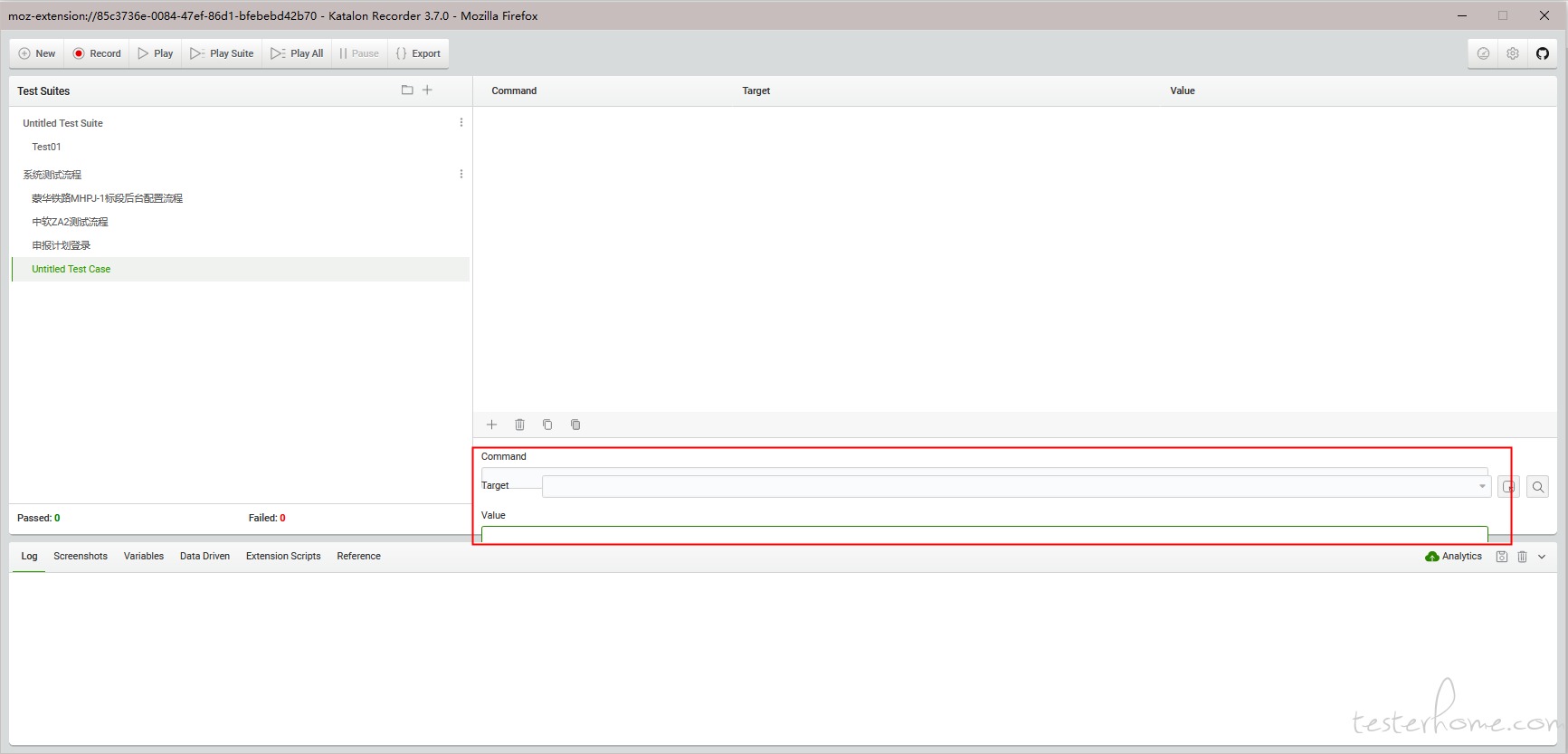The image size is (1568, 754).
Task: Click the Value input field
Action: pos(984,534)
